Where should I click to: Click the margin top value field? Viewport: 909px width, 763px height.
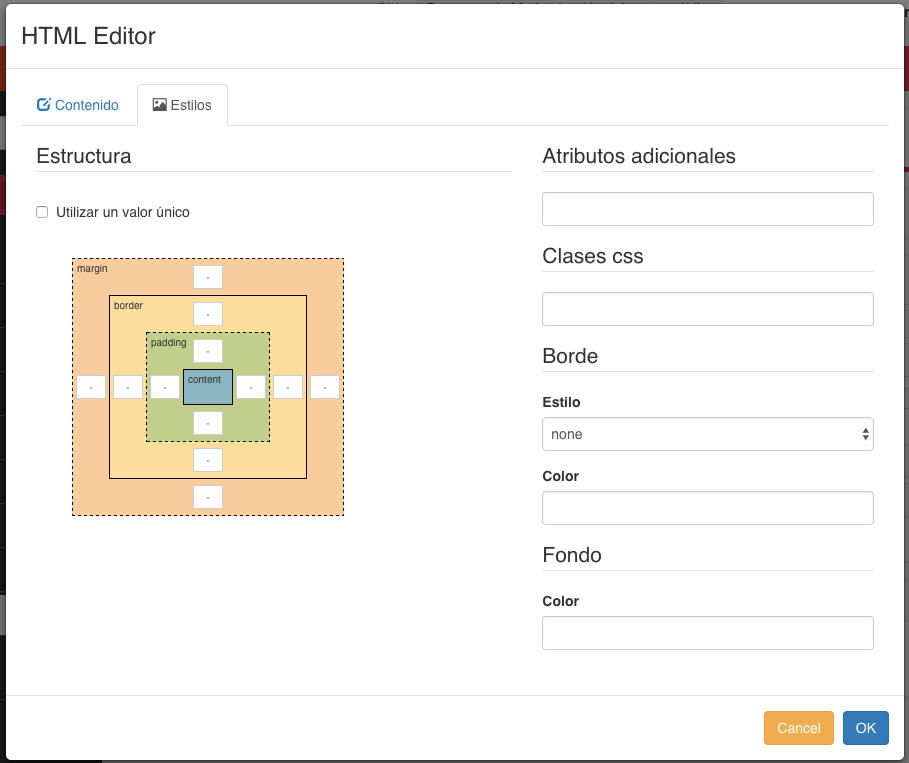[208, 277]
